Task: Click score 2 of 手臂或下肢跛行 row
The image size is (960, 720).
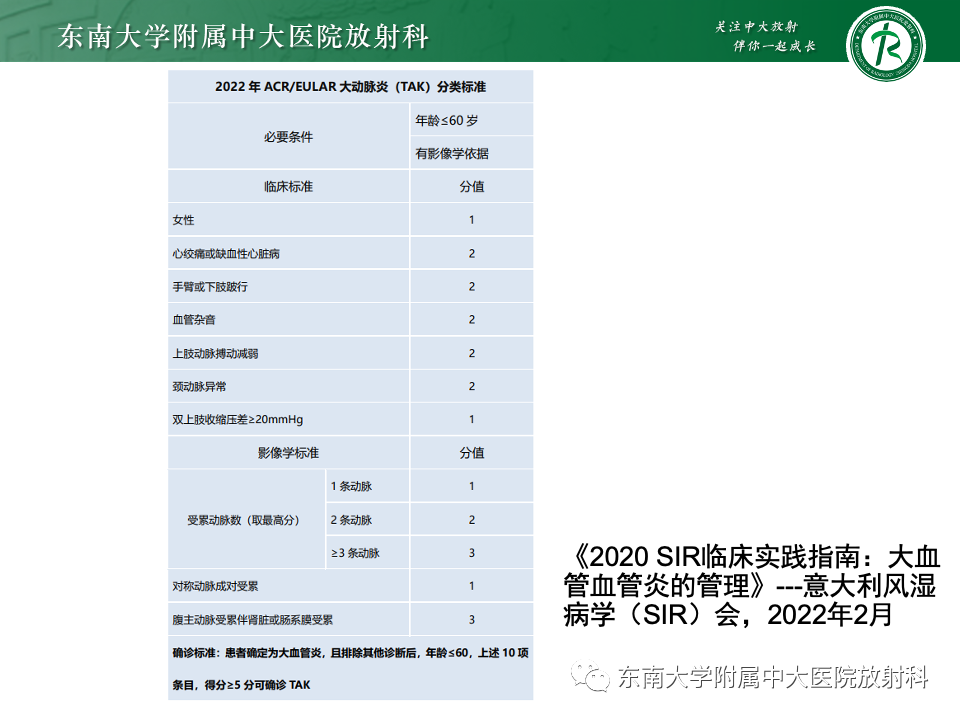Action: [471, 287]
